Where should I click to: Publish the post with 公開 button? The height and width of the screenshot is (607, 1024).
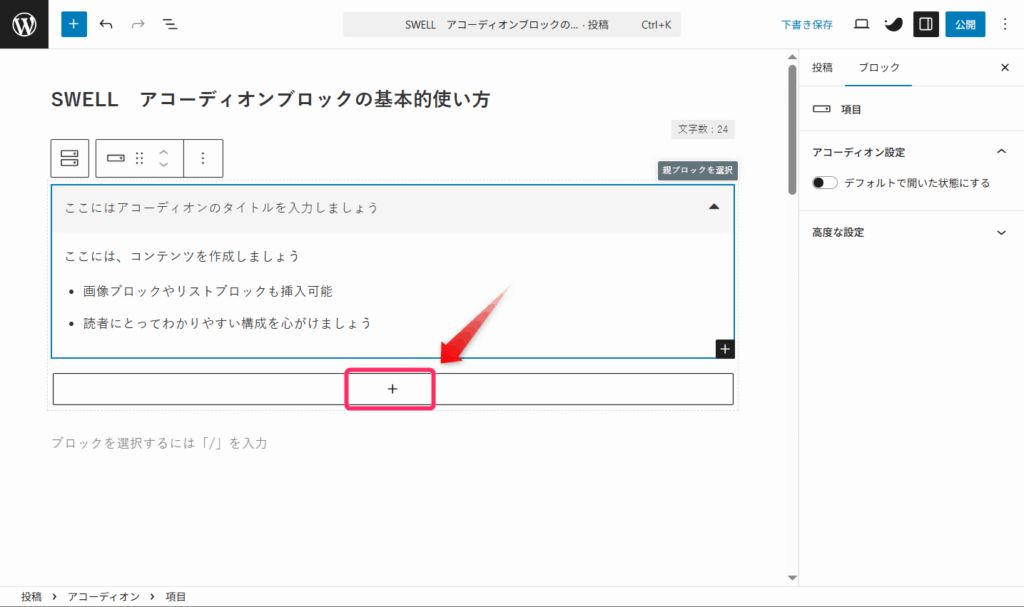[965, 24]
